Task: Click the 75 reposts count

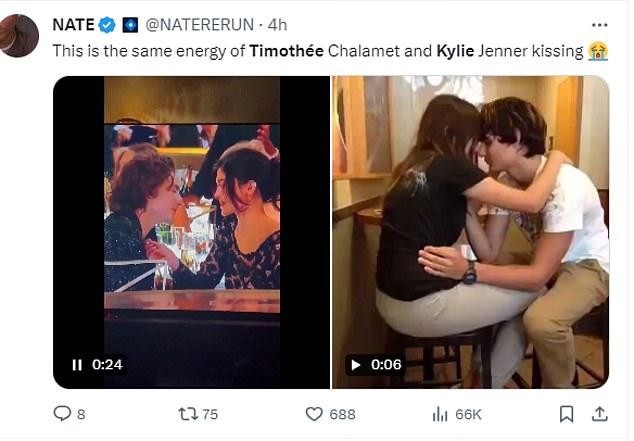Action: pyautogui.click(x=209, y=413)
